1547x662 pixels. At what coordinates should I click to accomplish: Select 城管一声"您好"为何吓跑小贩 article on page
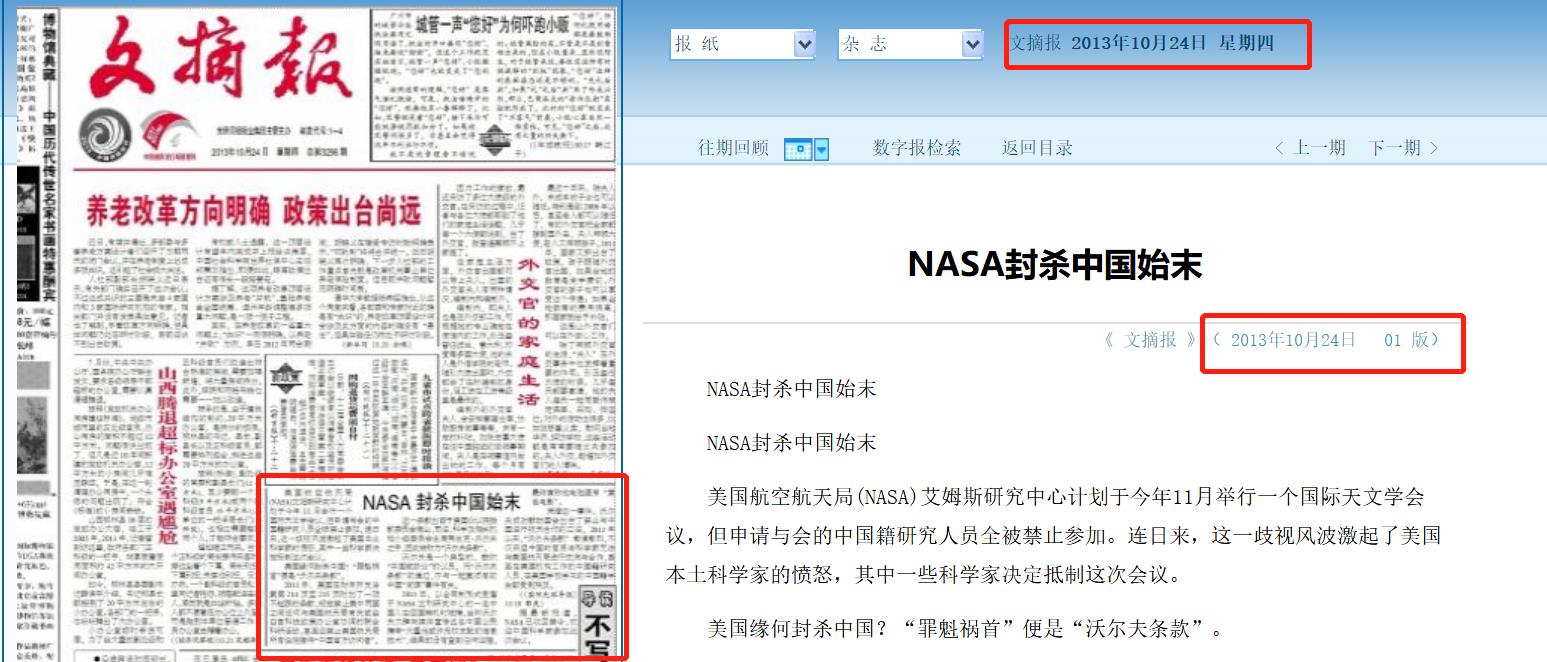click(491, 23)
